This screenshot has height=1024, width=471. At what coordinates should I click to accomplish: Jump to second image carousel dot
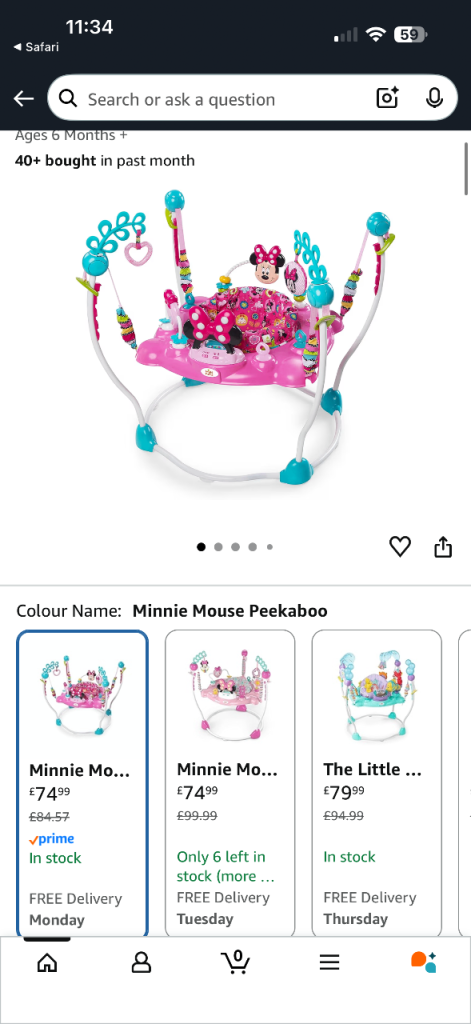tap(218, 547)
